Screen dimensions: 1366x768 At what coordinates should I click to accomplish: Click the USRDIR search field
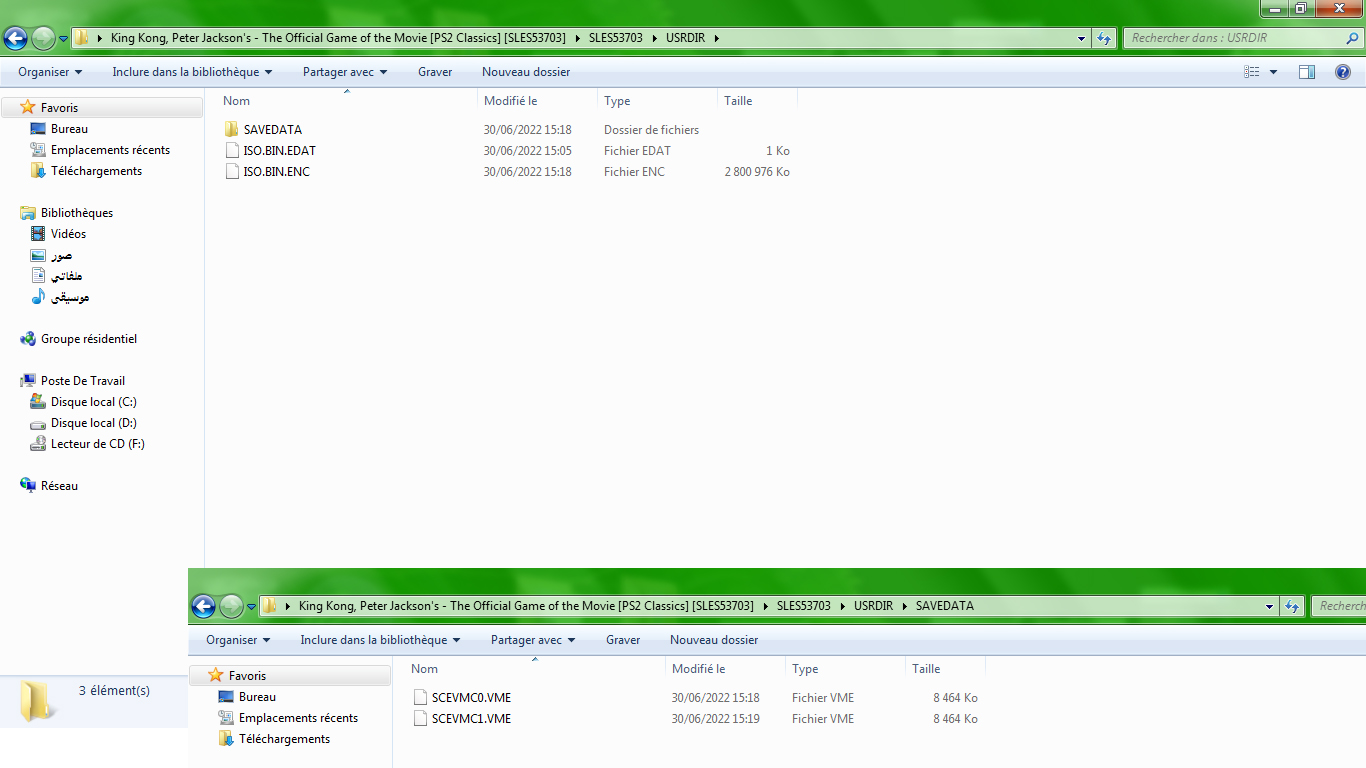click(1233, 38)
